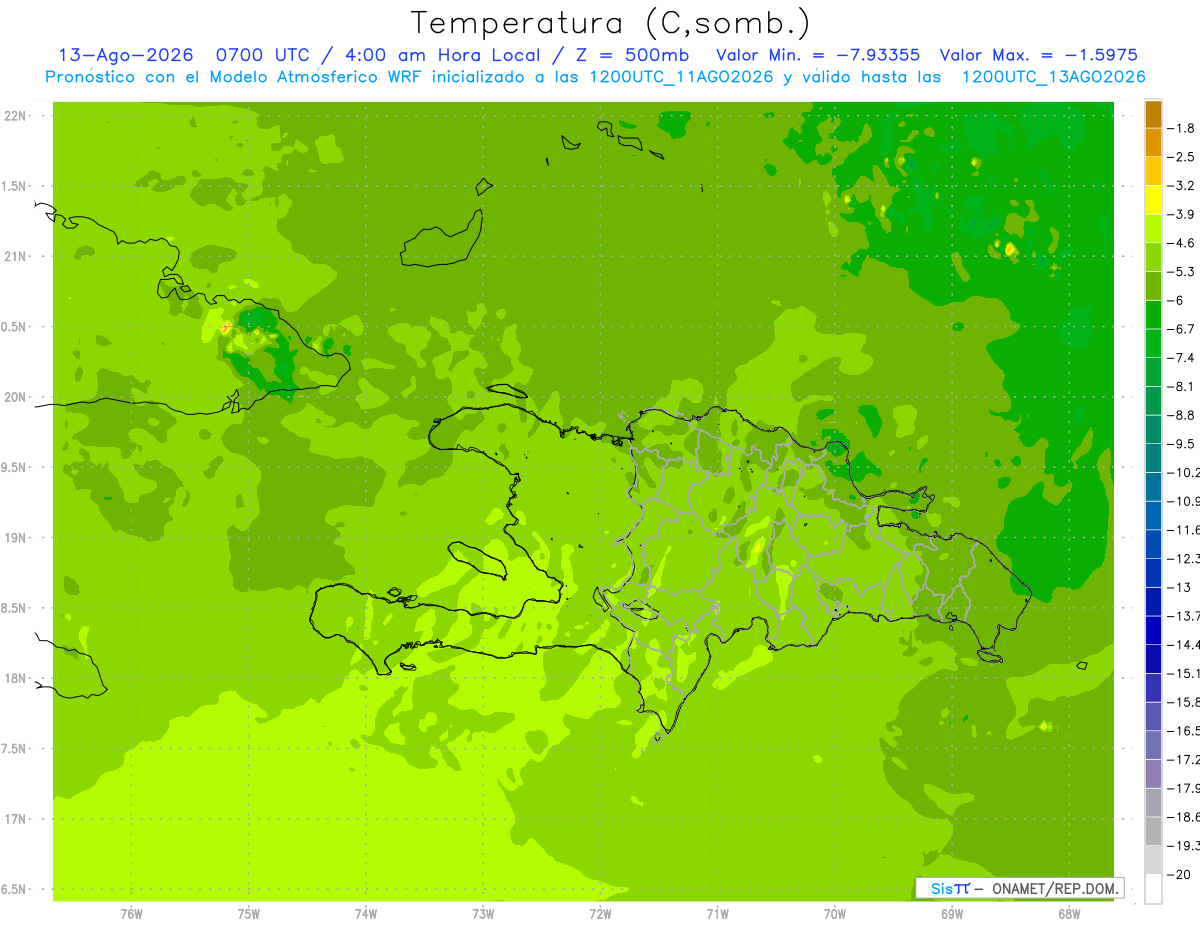Viewport: 1200px width, 927px height.
Task: Click the '70W' longitude label
Action: [x=835, y=913]
